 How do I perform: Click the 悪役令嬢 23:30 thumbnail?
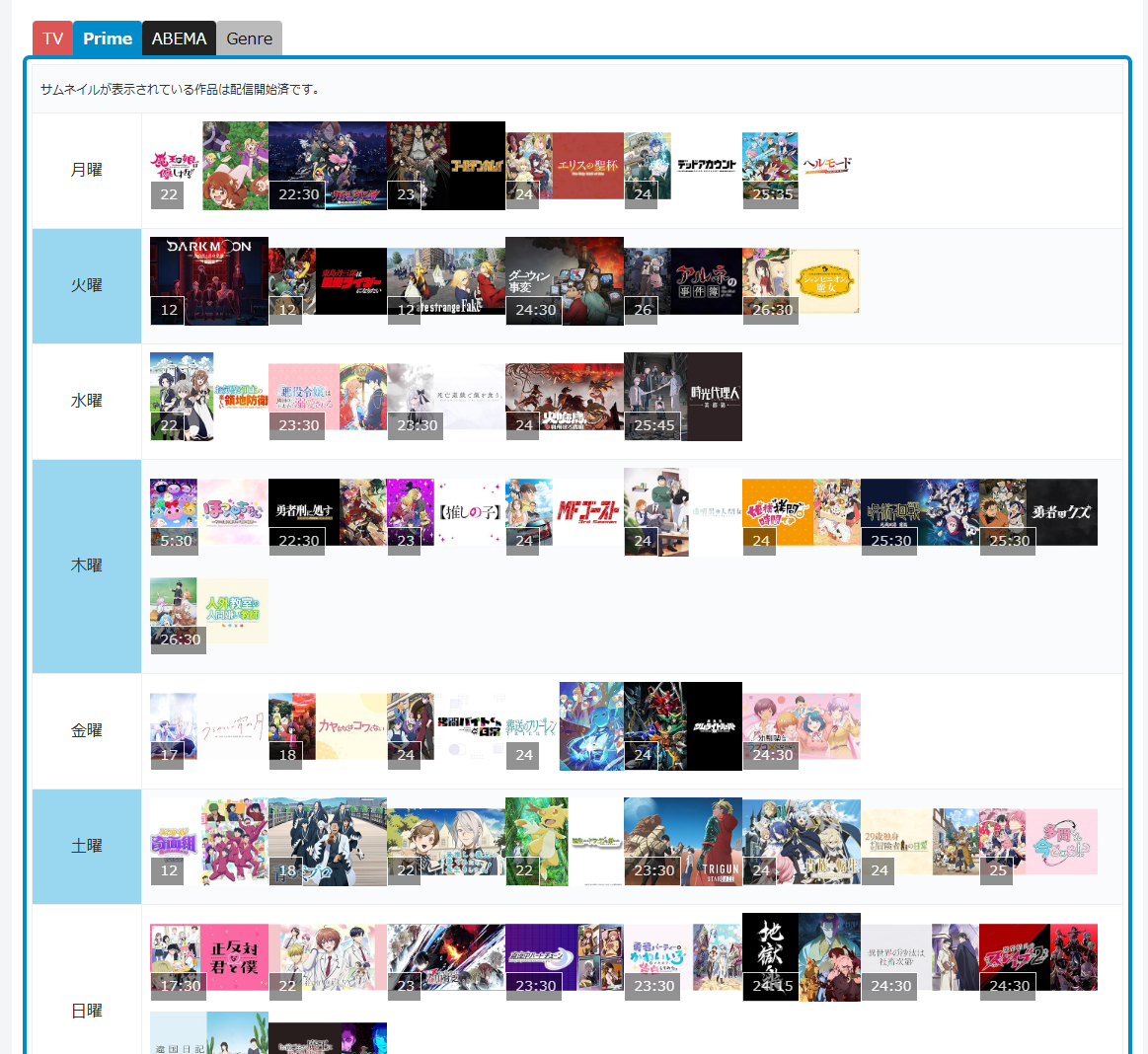[328, 397]
